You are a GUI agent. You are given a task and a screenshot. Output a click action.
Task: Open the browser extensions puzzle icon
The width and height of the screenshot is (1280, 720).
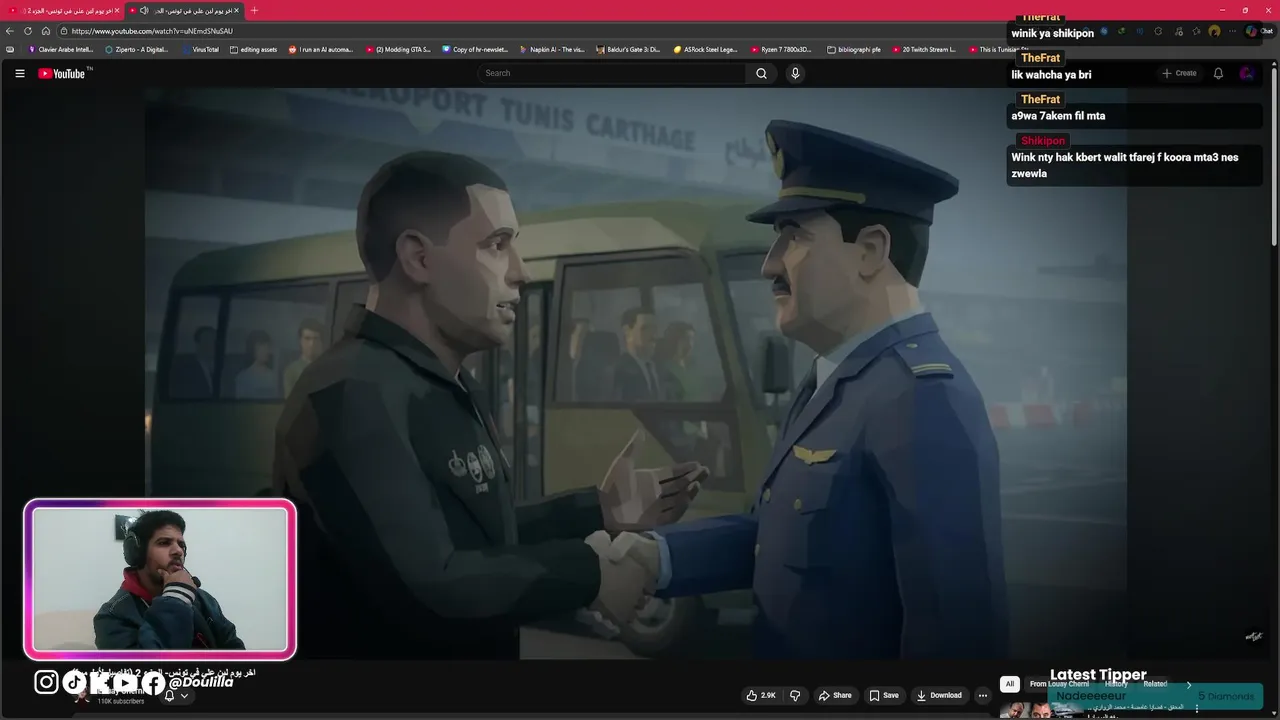click(1158, 31)
